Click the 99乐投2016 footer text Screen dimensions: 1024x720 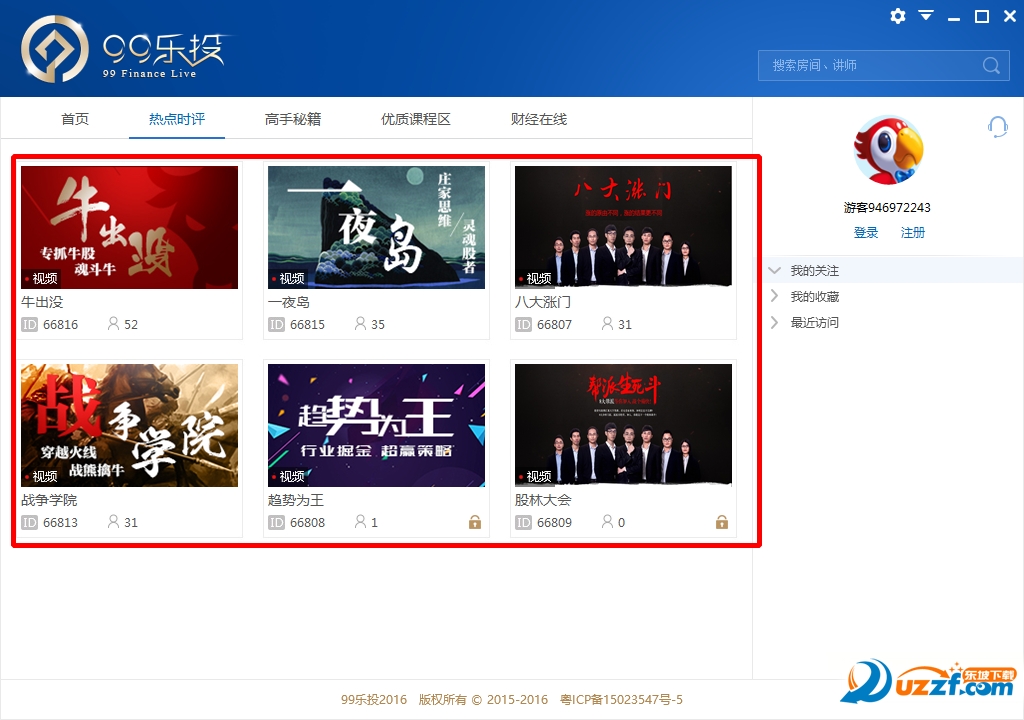374,700
